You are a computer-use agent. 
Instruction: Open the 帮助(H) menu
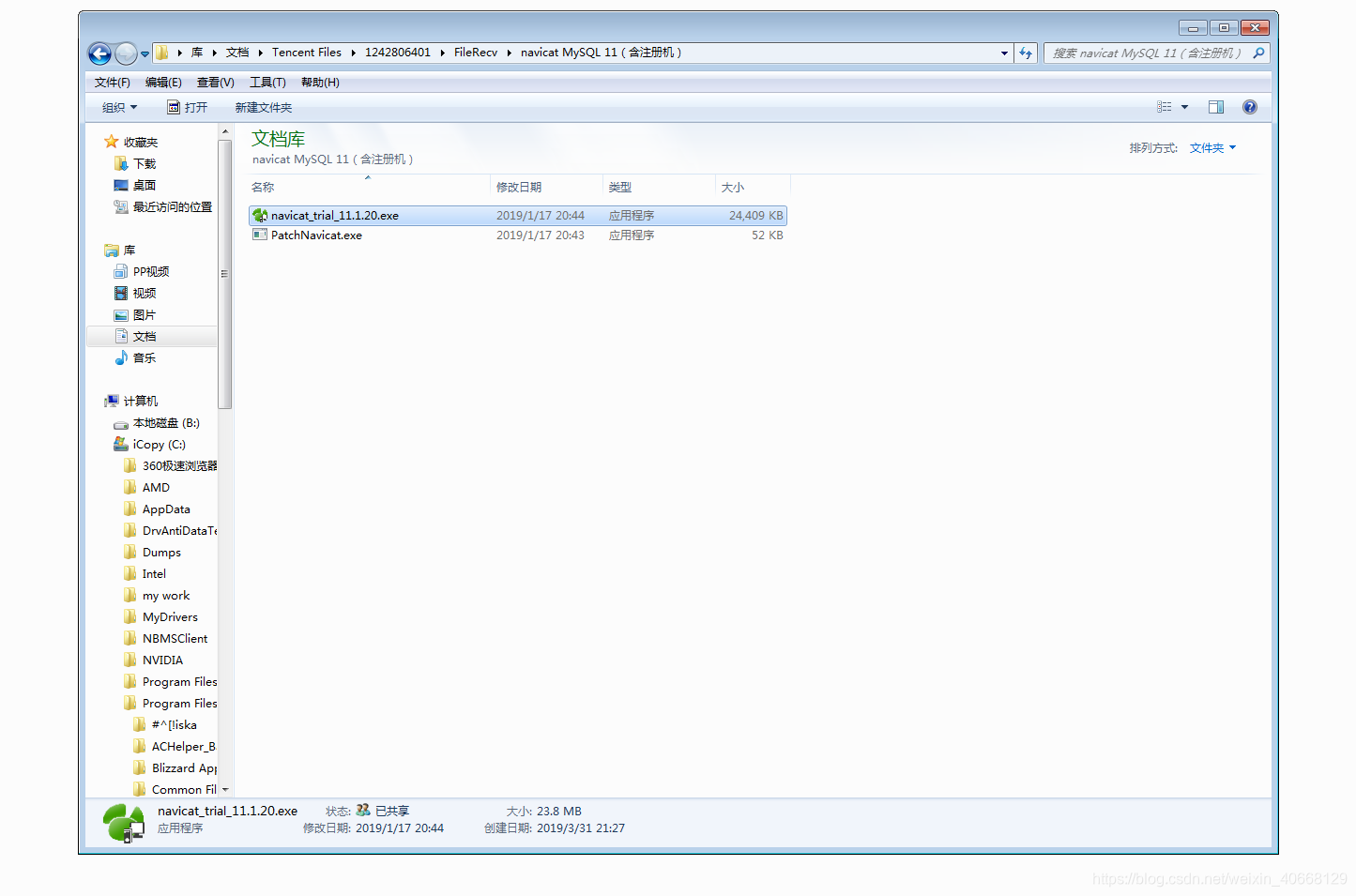[x=320, y=83]
